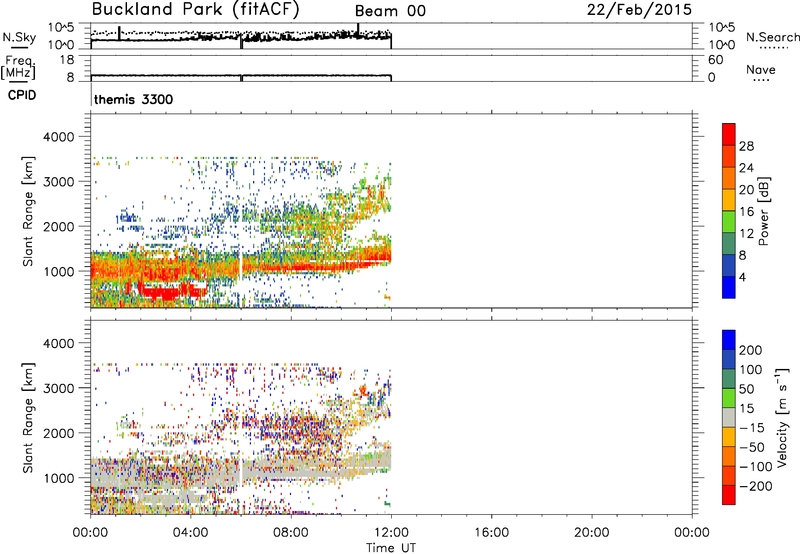Image resolution: width=800 pixels, height=554 pixels.
Task: Click the "Power [dB]" colorbar title
Action: pyautogui.click(x=764, y=211)
